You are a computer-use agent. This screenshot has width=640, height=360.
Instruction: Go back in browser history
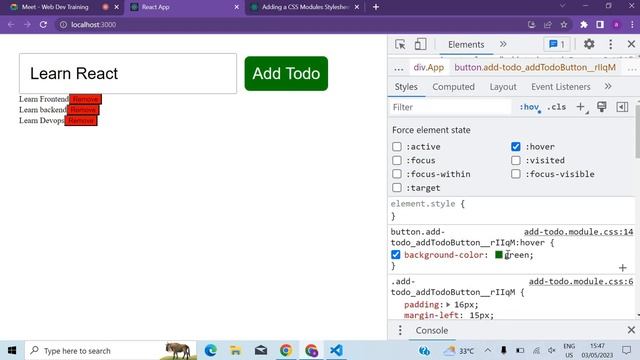point(11,24)
